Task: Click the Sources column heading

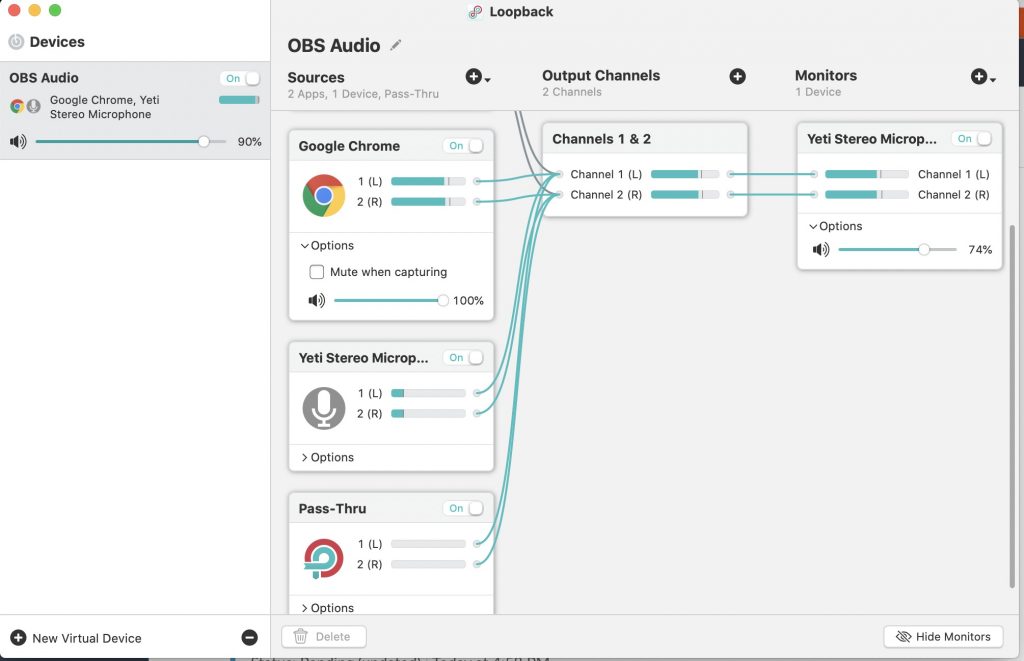Action: [316, 77]
